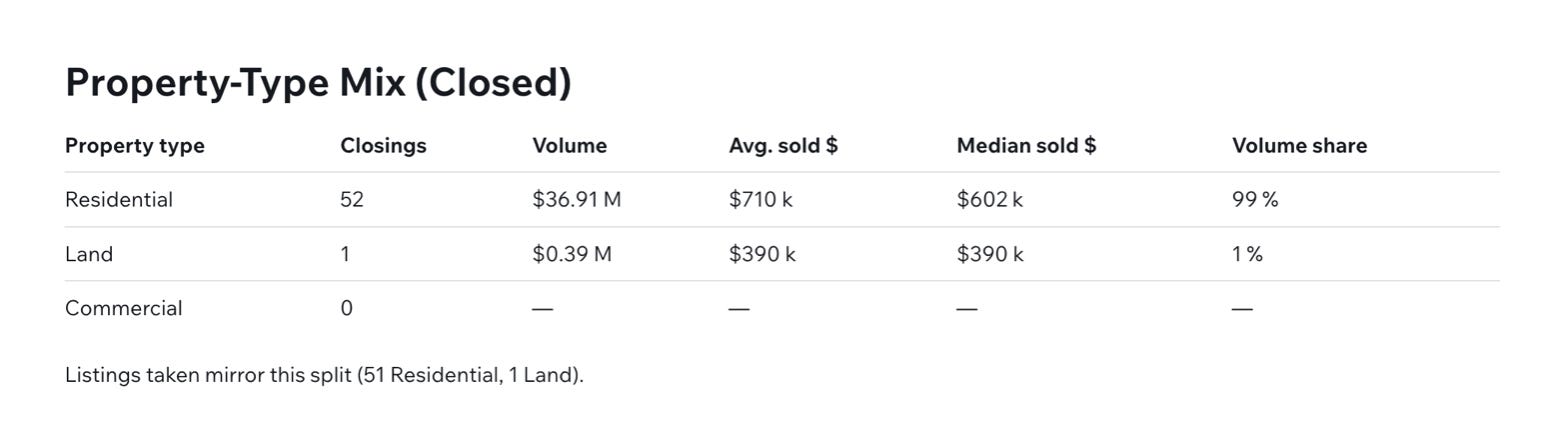Viewport: 1562px width, 440px height.
Task: Click the Property type column header
Action: (x=135, y=146)
